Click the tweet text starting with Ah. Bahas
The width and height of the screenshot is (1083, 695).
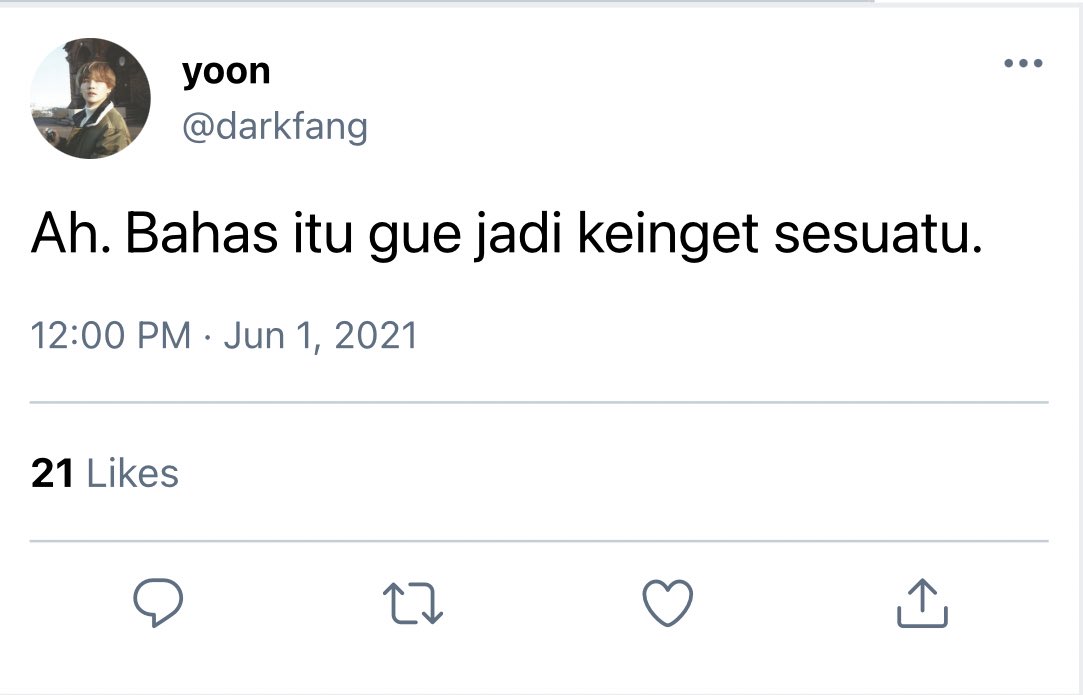click(x=506, y=234)
